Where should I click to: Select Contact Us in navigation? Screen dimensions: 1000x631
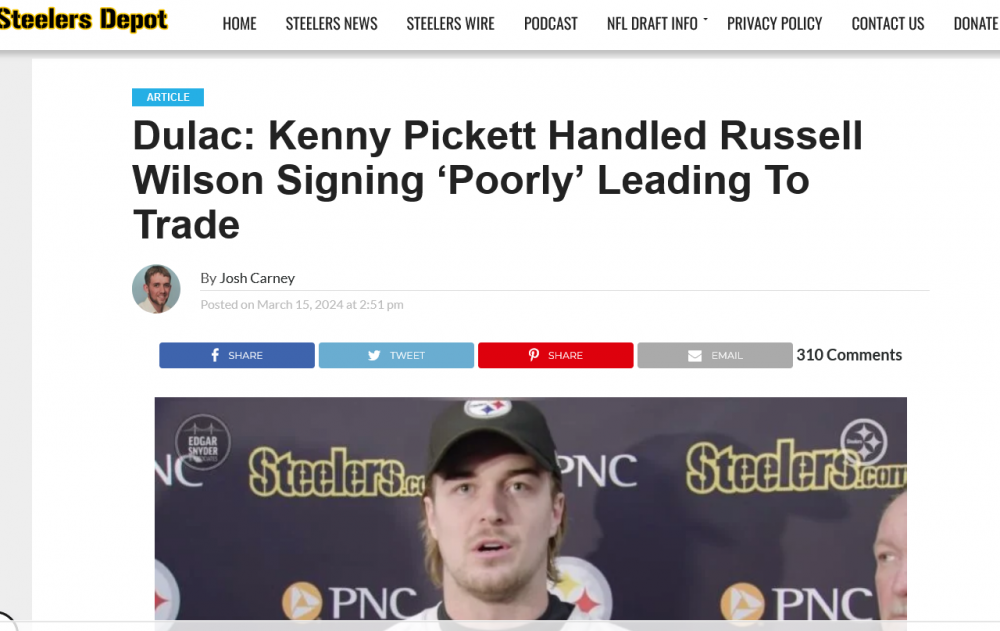coord(887,23)
